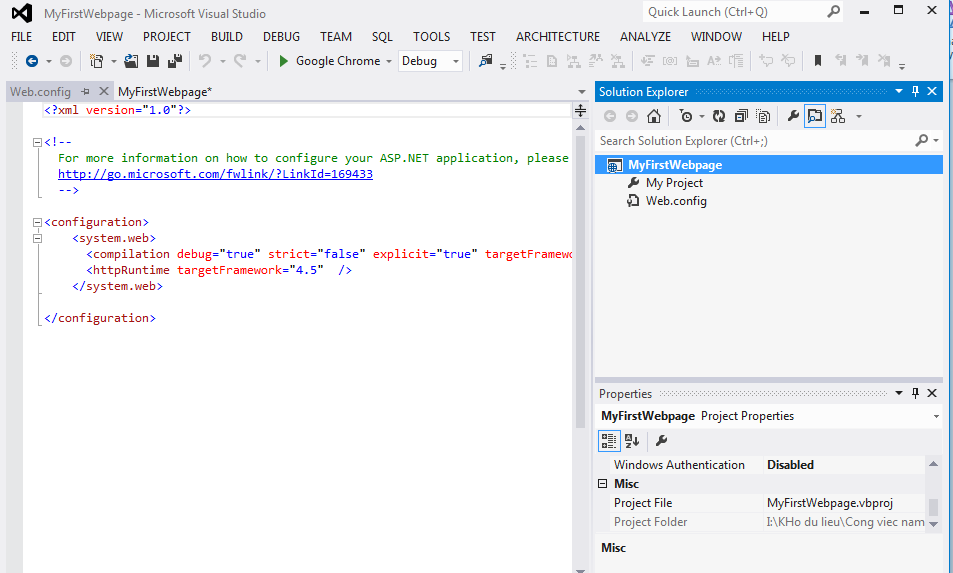Open the New Project dropdown arrow
This screenshot has width=953, height=573.
pos(113,61)
